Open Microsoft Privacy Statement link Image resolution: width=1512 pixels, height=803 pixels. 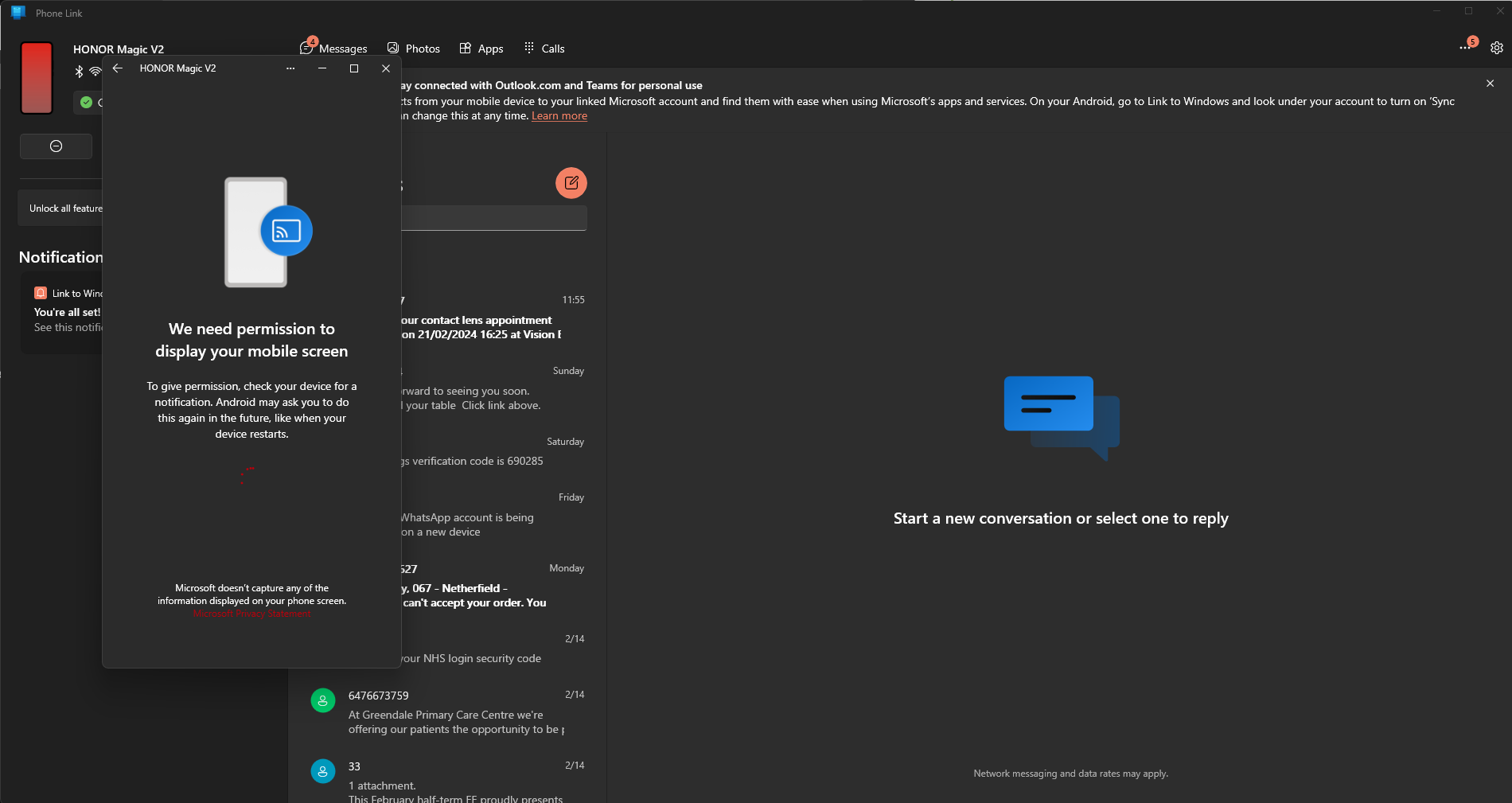tap(252, 614)
